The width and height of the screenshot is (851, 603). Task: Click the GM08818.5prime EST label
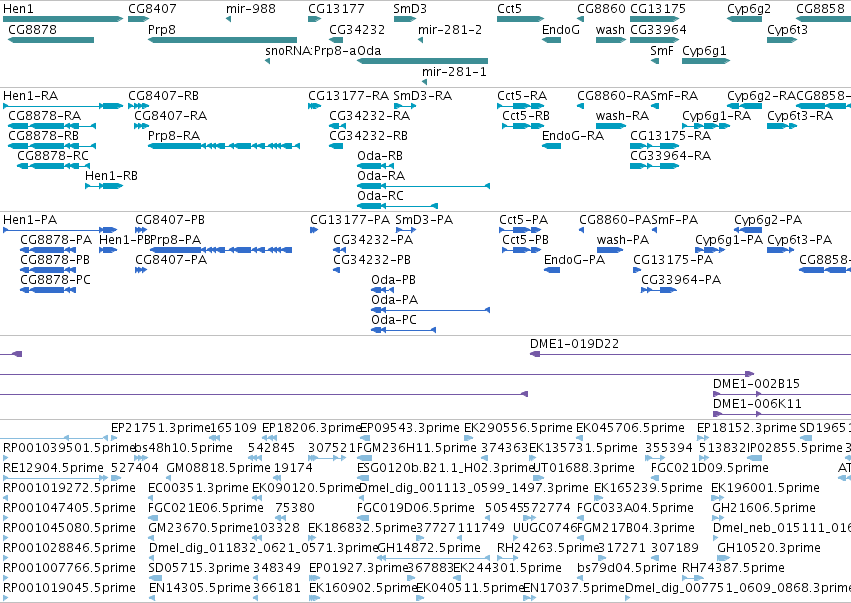pyautogui.click(x=218, y=468)
